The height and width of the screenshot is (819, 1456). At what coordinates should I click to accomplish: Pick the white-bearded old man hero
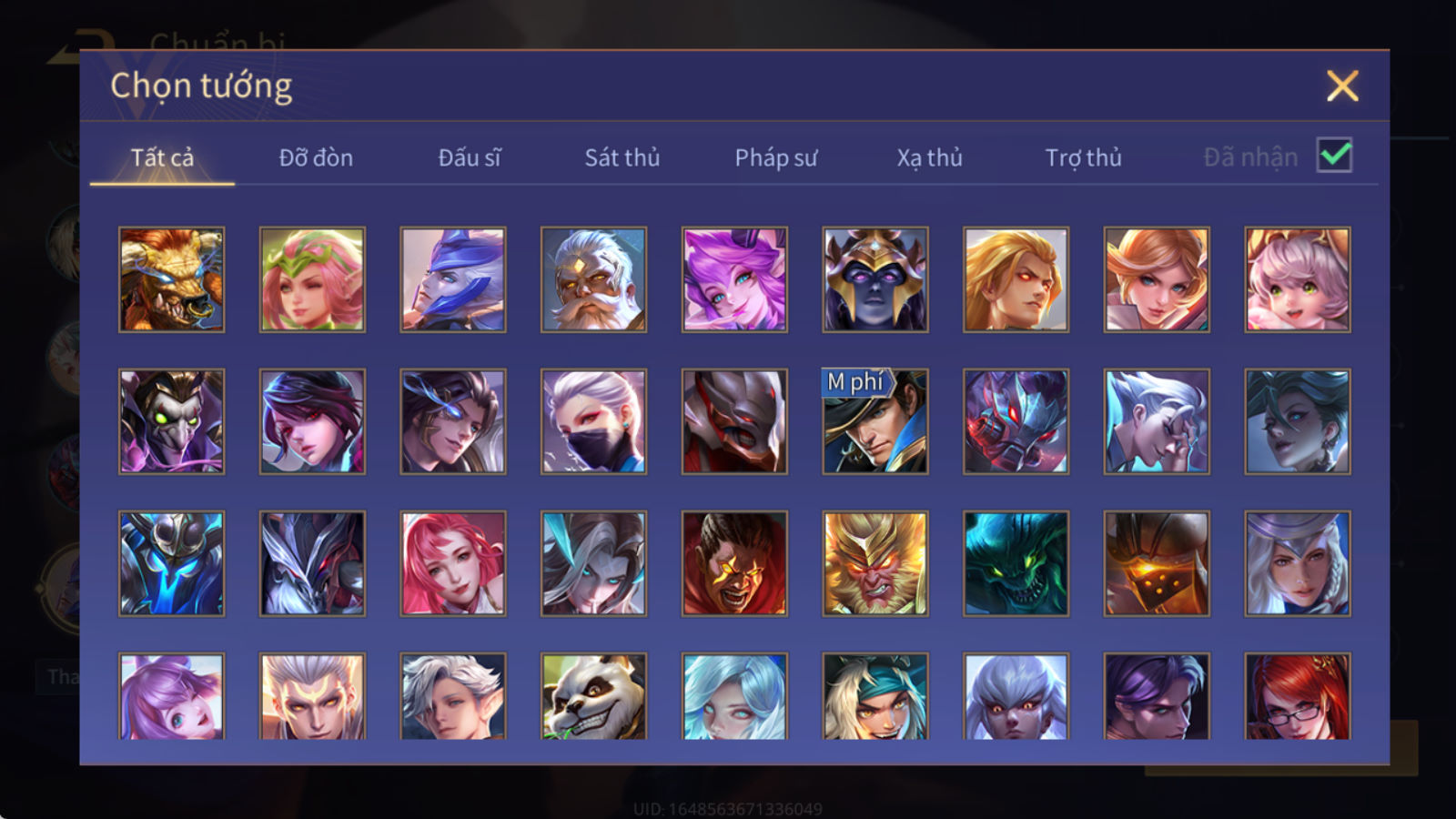point(593,279)
